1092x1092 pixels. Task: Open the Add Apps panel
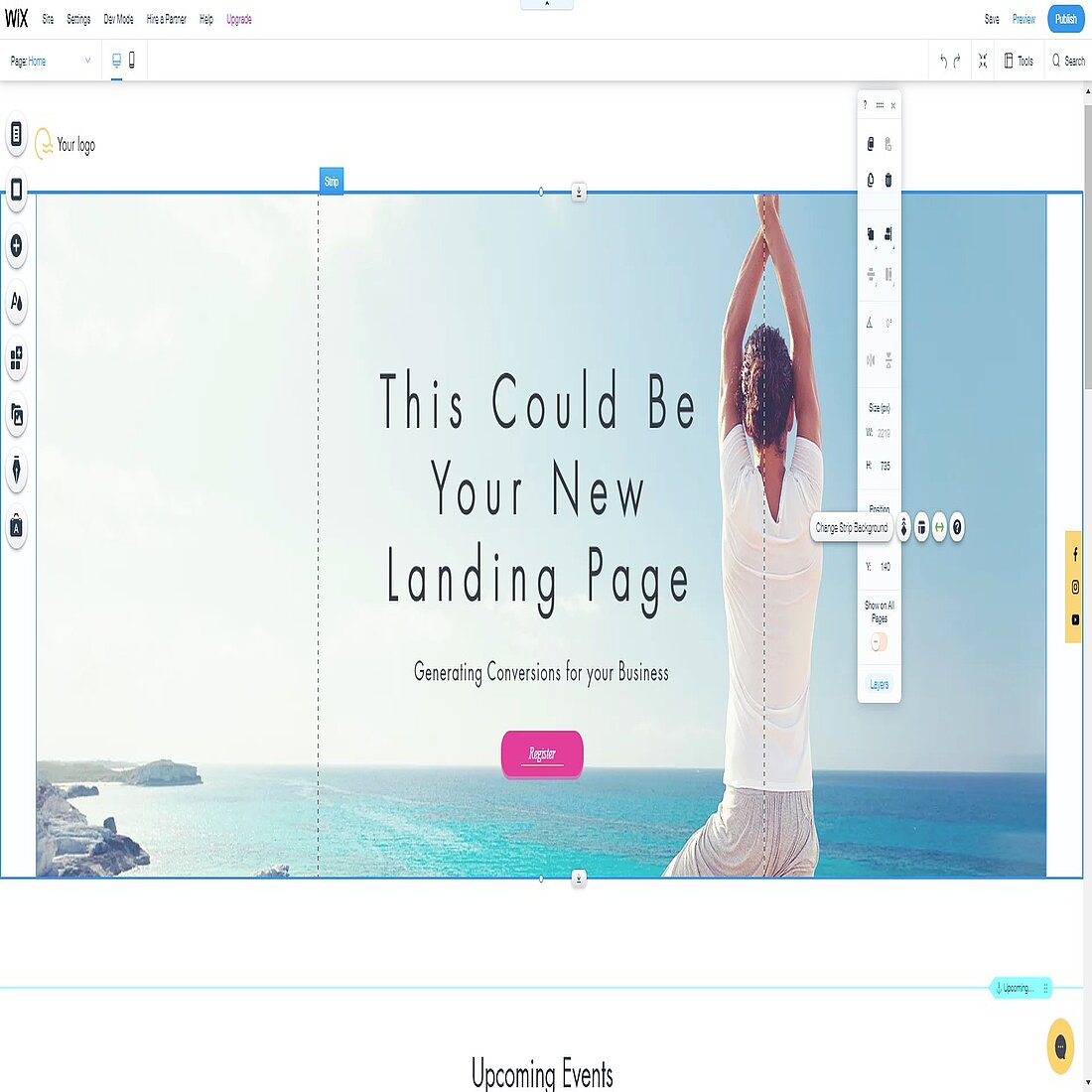click(x=16, y=360)
